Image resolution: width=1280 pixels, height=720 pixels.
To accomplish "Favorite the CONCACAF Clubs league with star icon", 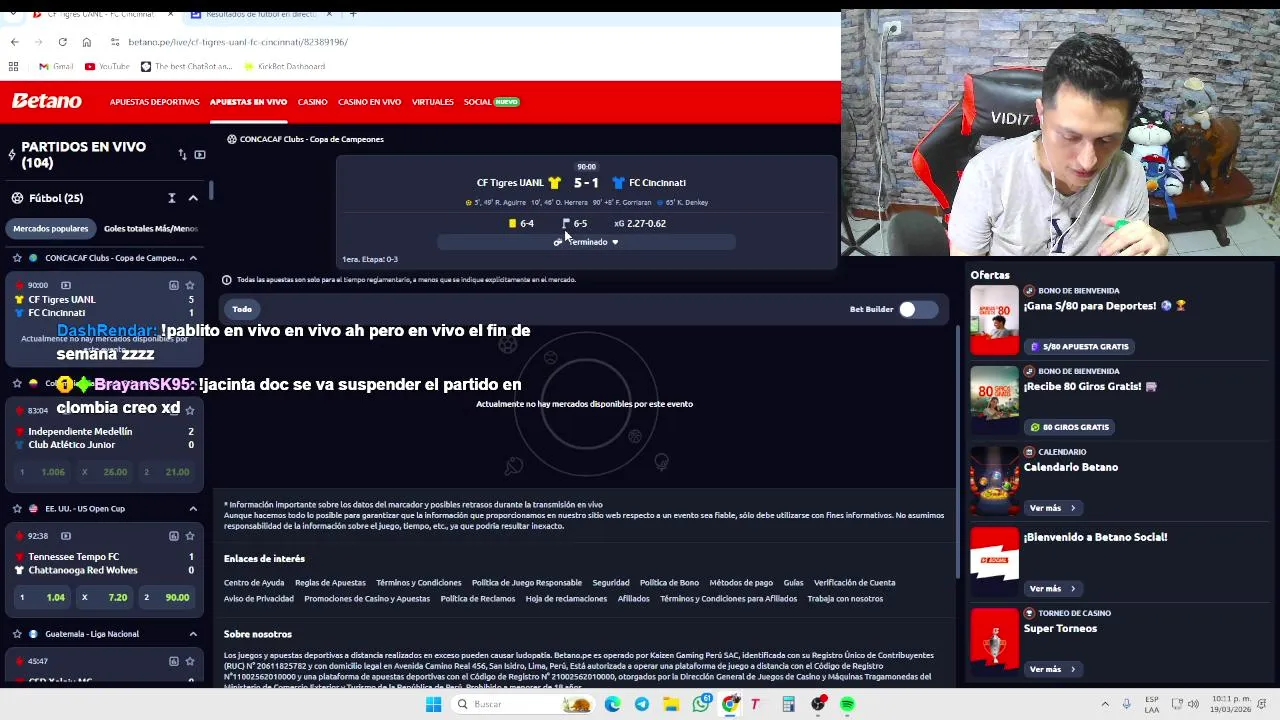I will (x=17, y=258).
